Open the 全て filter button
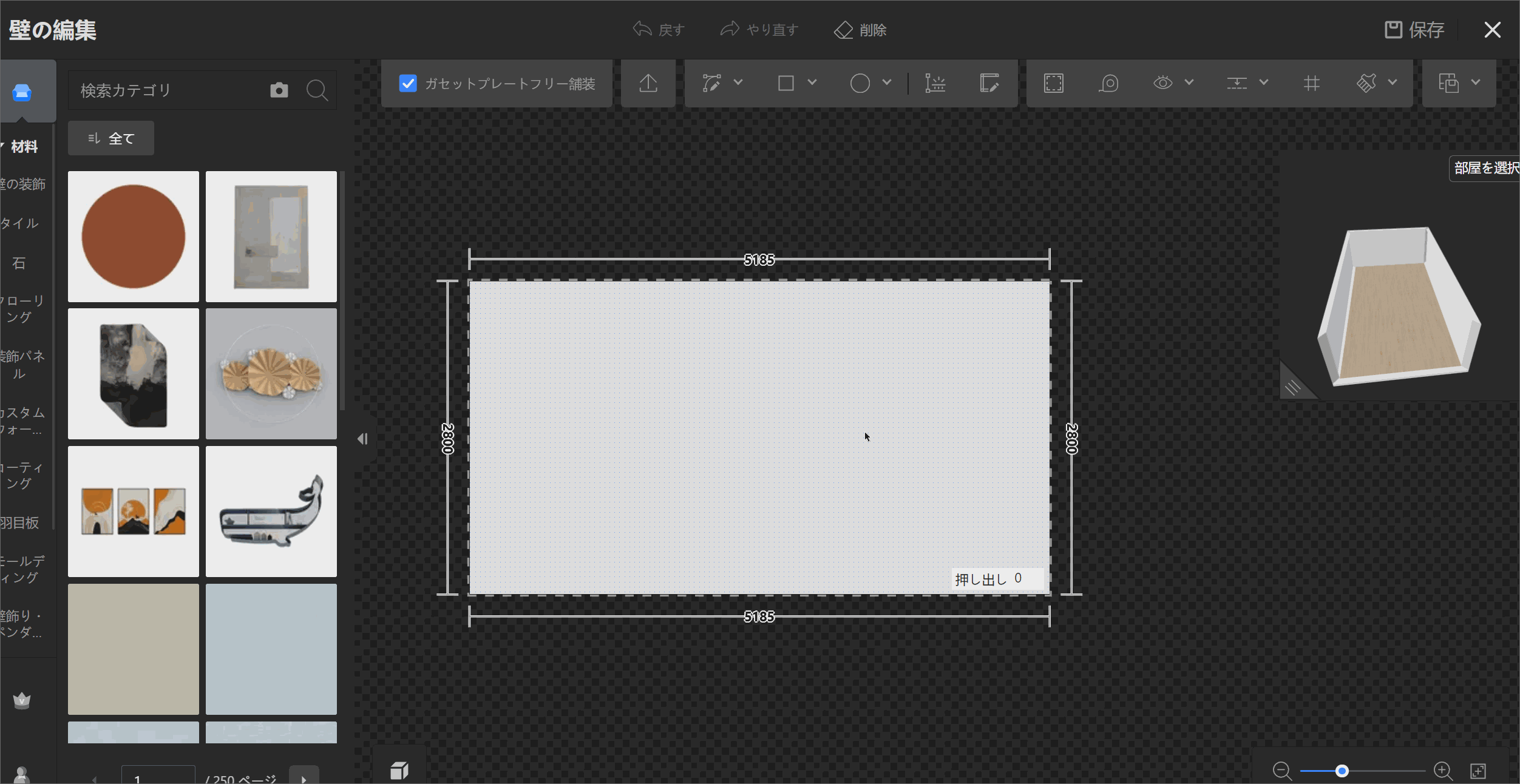 click(111, 138)
